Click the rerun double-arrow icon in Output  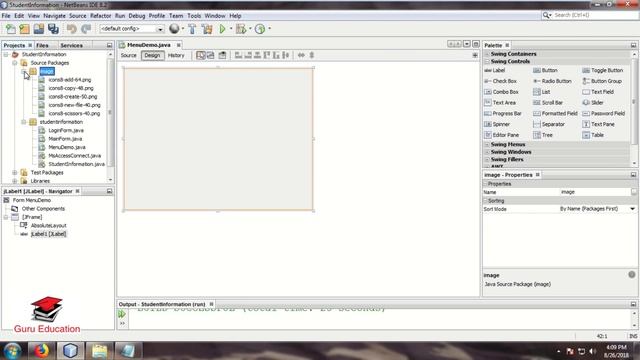click(x=122, y=314)
